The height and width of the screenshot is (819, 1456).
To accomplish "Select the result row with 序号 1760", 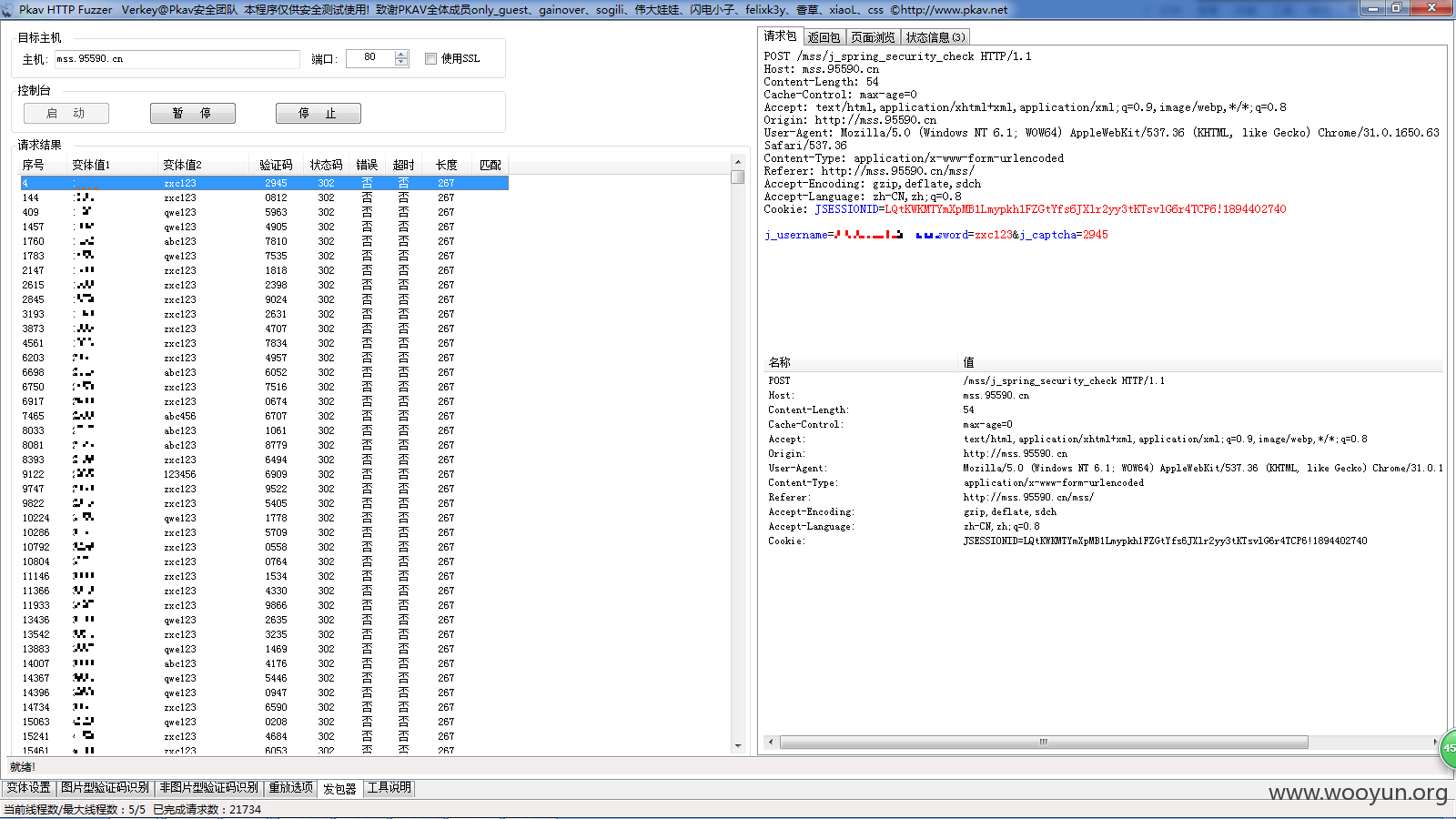I will pos(264,241).
